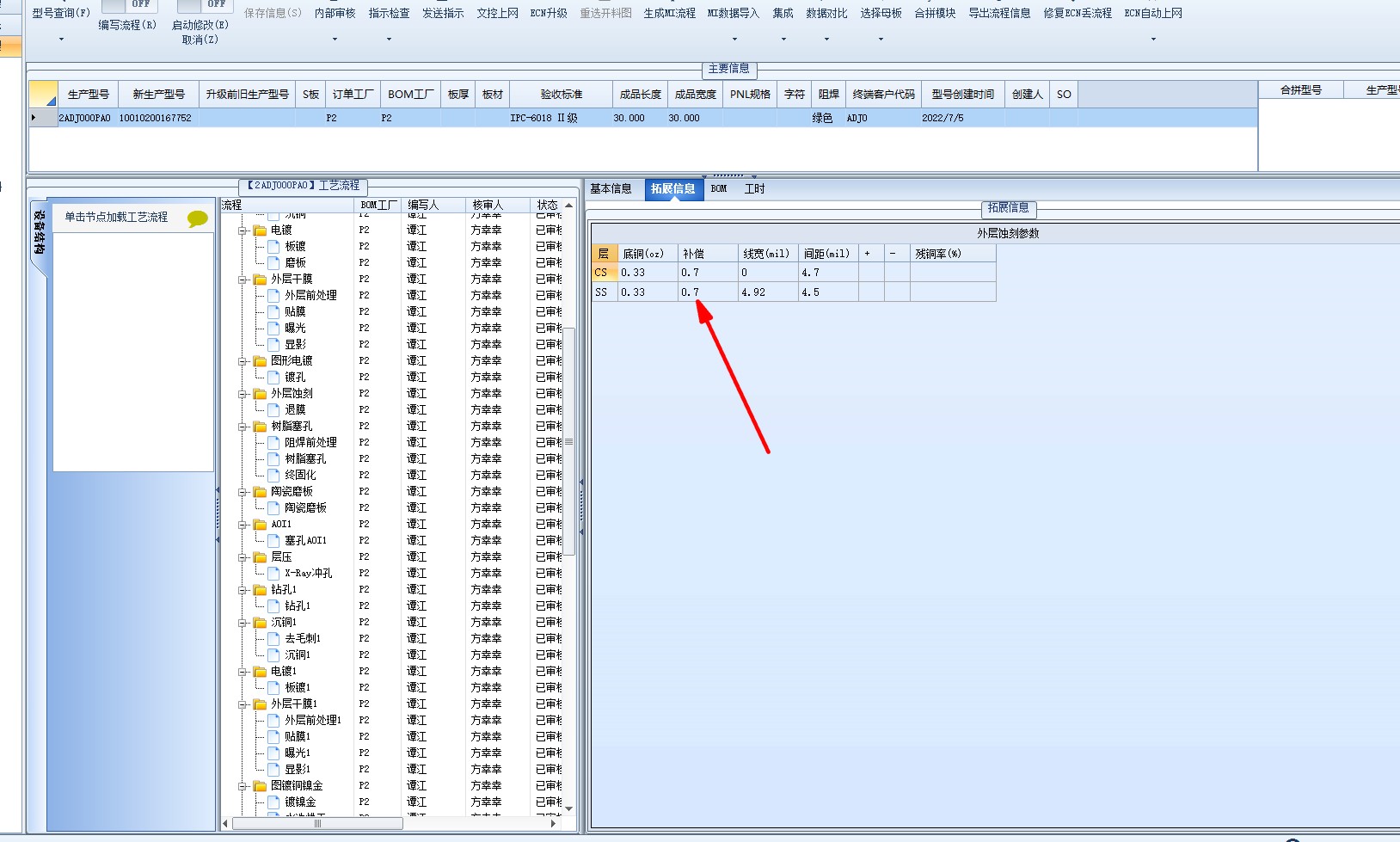
Task: Click the 线宽 cell showing 4.92
Action: (x=768, y=292)
